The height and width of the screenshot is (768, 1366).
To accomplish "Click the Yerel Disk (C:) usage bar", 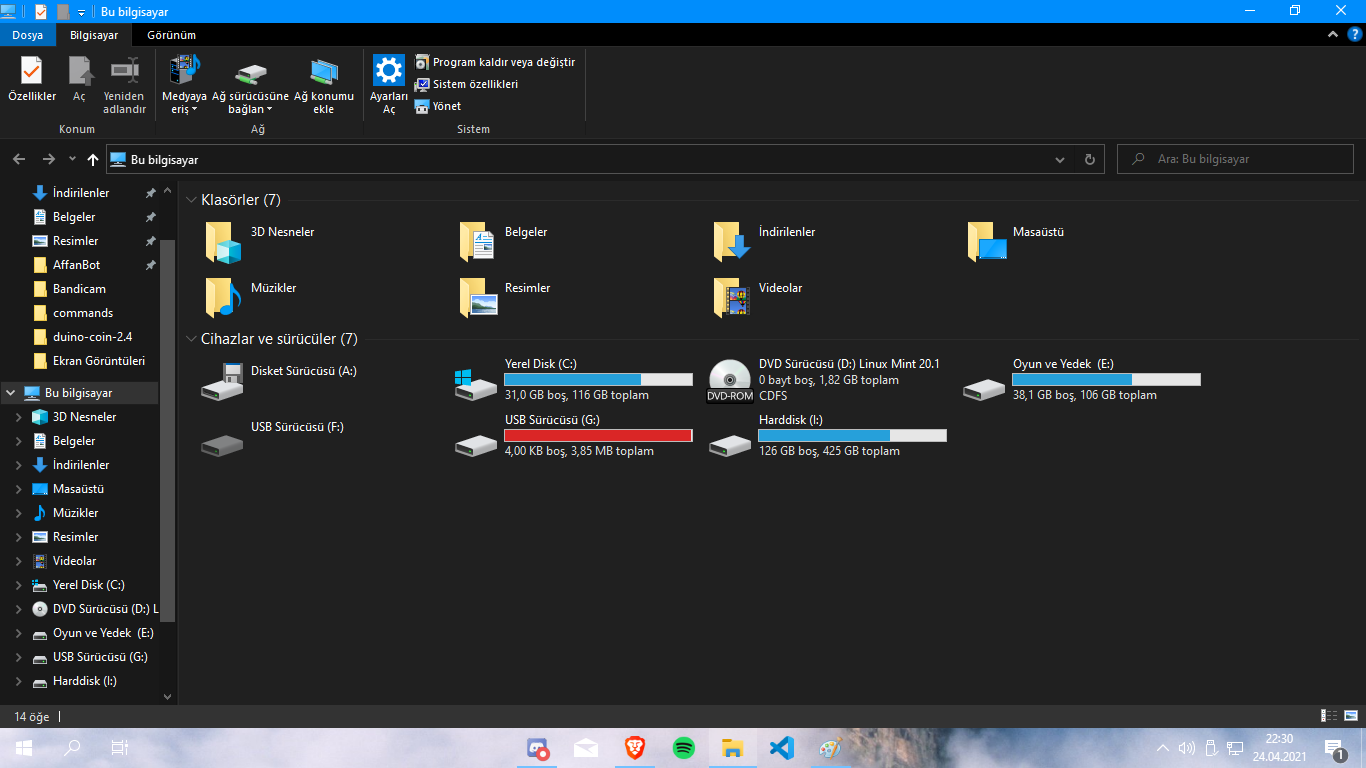I will 598,380.
